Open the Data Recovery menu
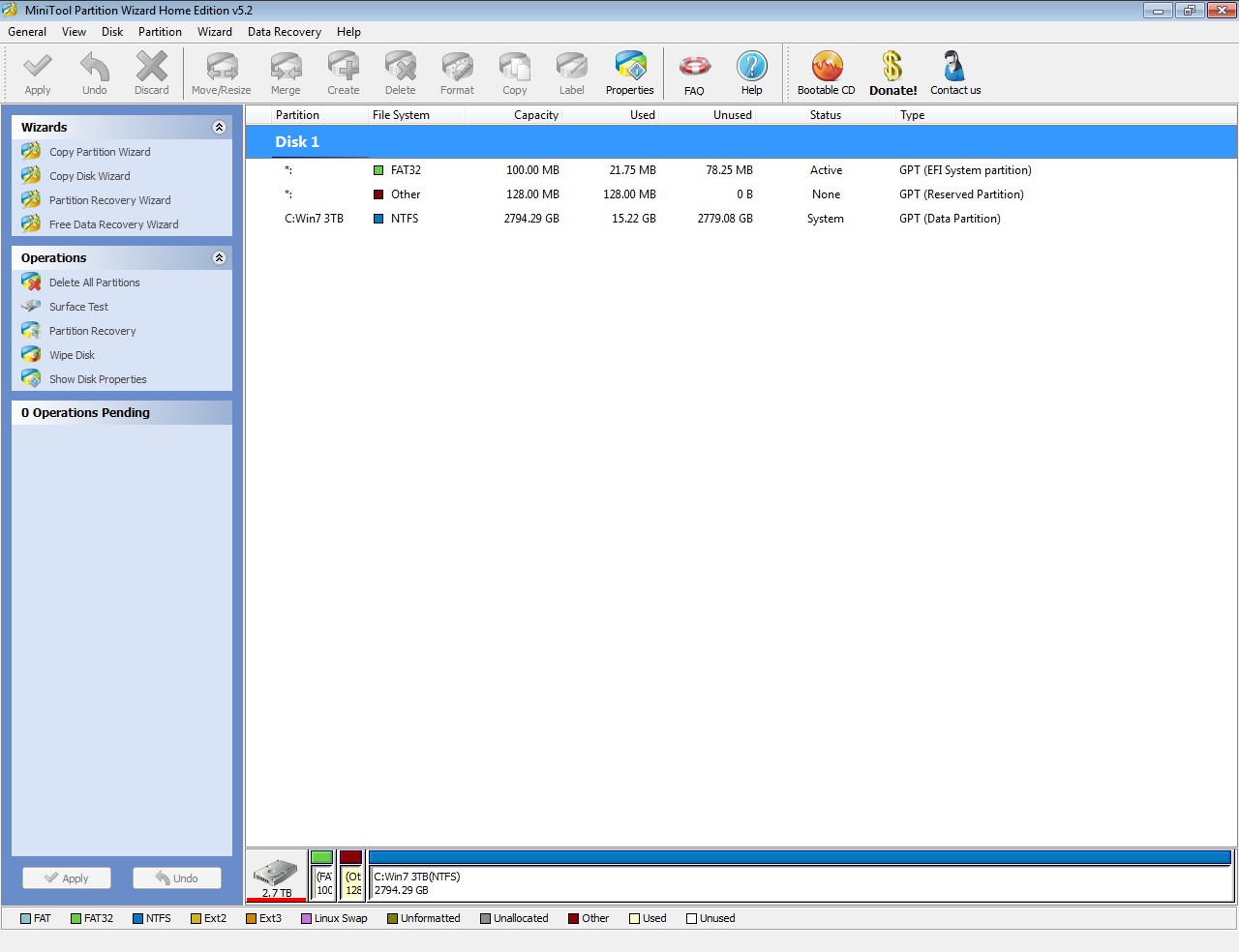1239x952 pixels. click(284, 32)
